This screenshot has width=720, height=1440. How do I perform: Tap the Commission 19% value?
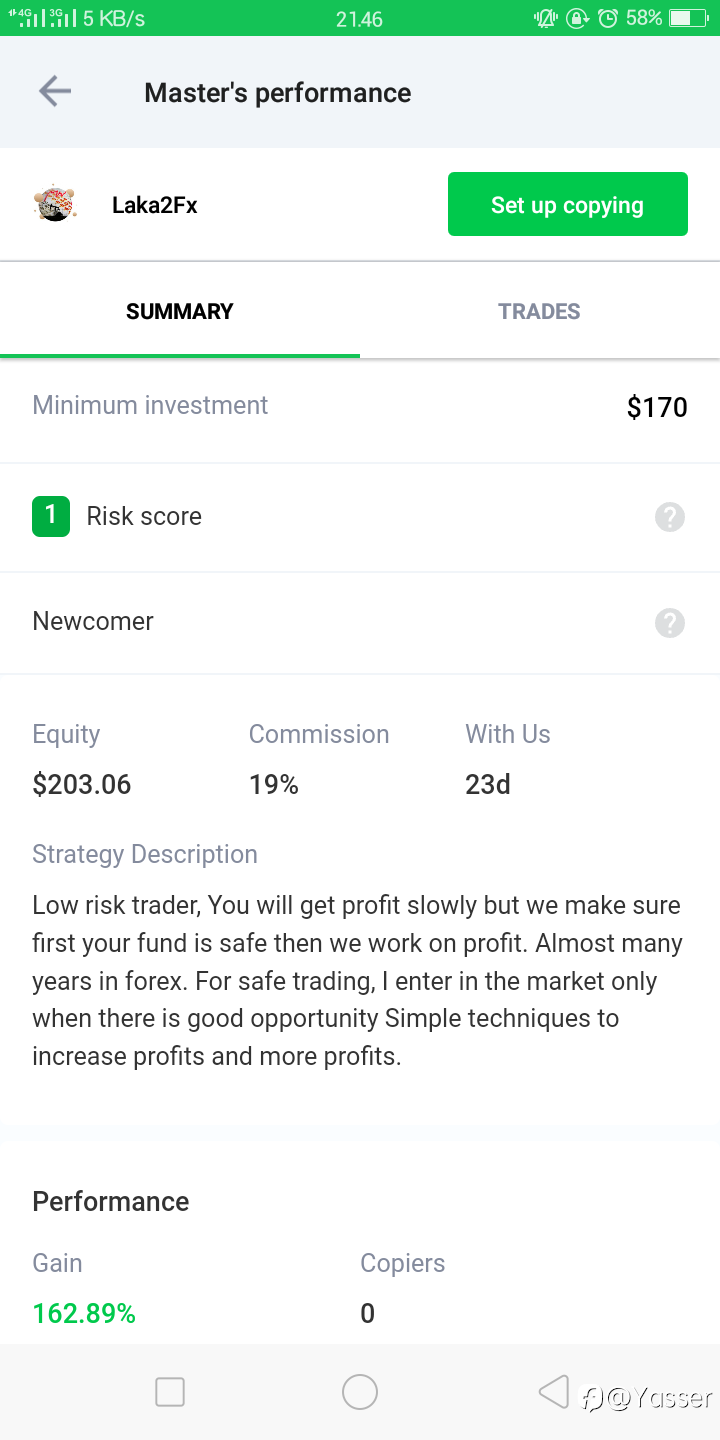(x=274, y=784)
